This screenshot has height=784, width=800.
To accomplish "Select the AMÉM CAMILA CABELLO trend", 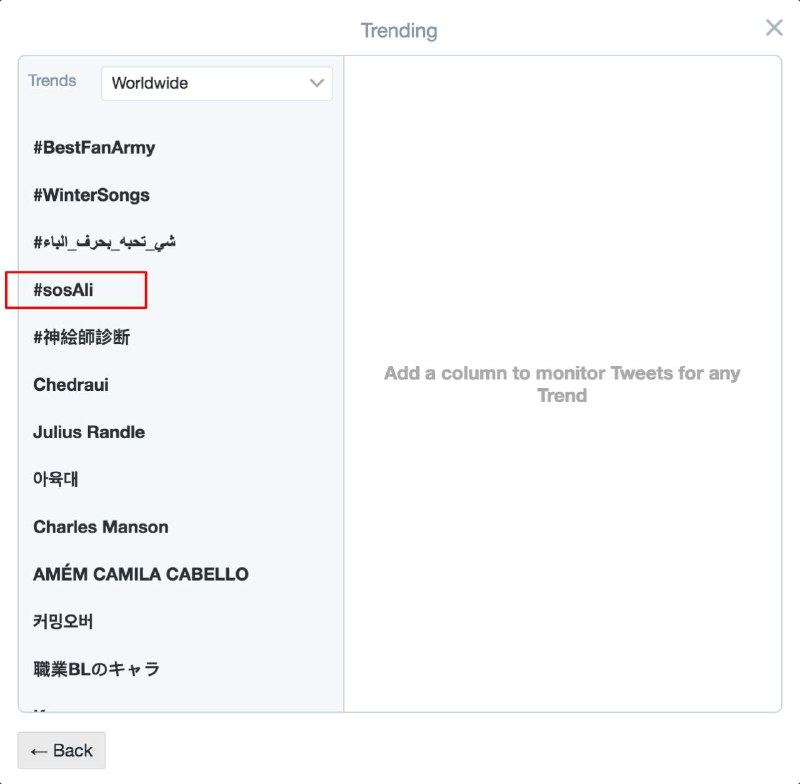I will point(141,574).
